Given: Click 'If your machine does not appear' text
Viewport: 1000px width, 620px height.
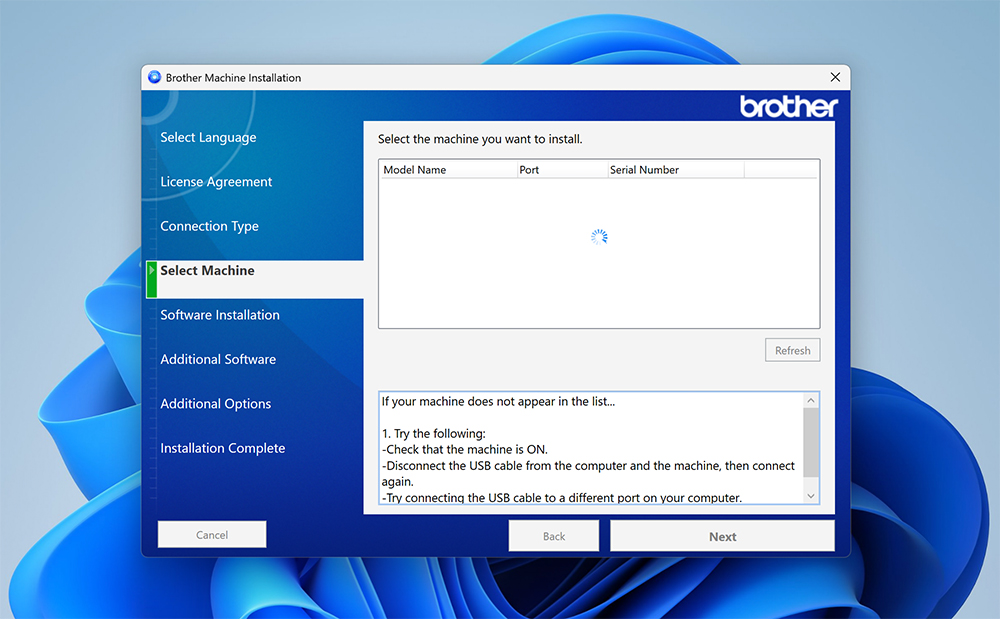Looking at the screenshot, I should point(498,402).
